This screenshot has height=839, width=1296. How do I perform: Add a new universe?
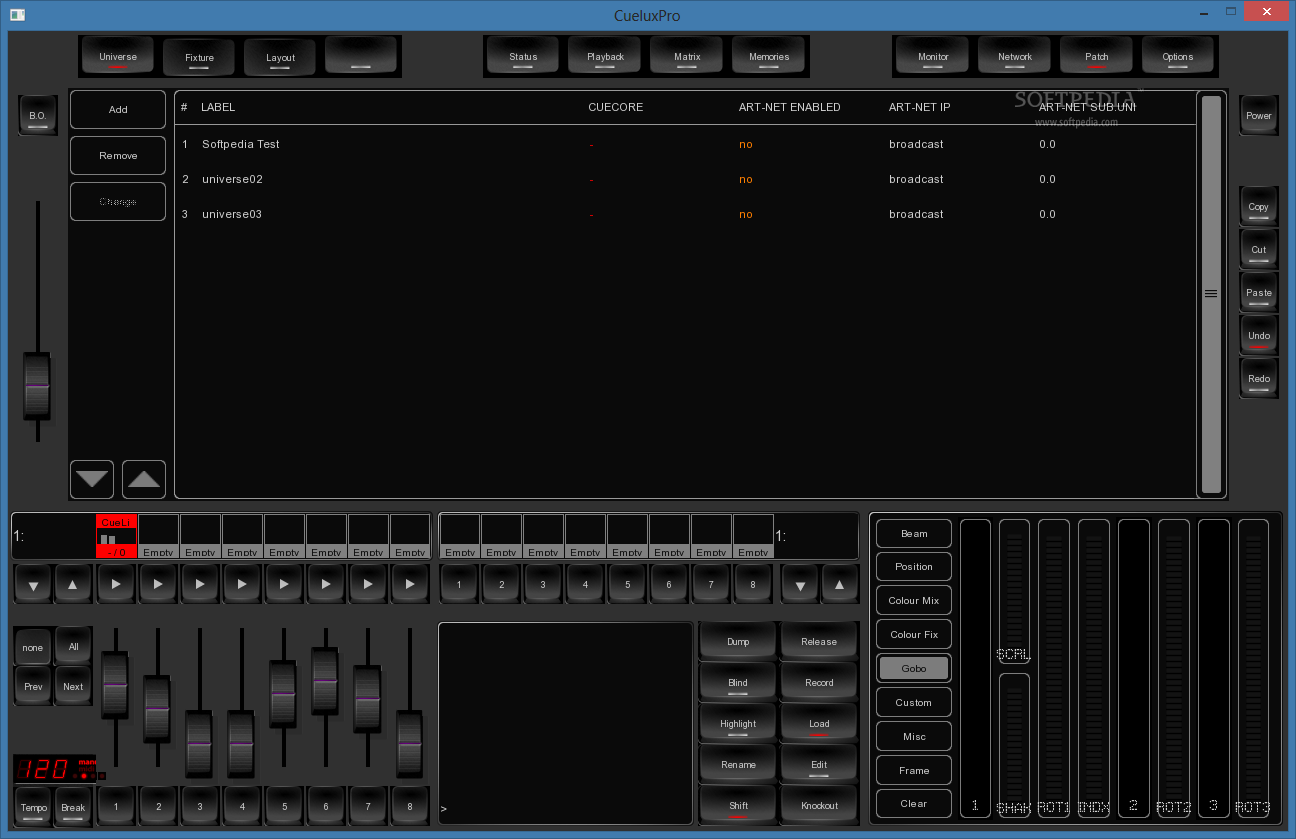118,109
